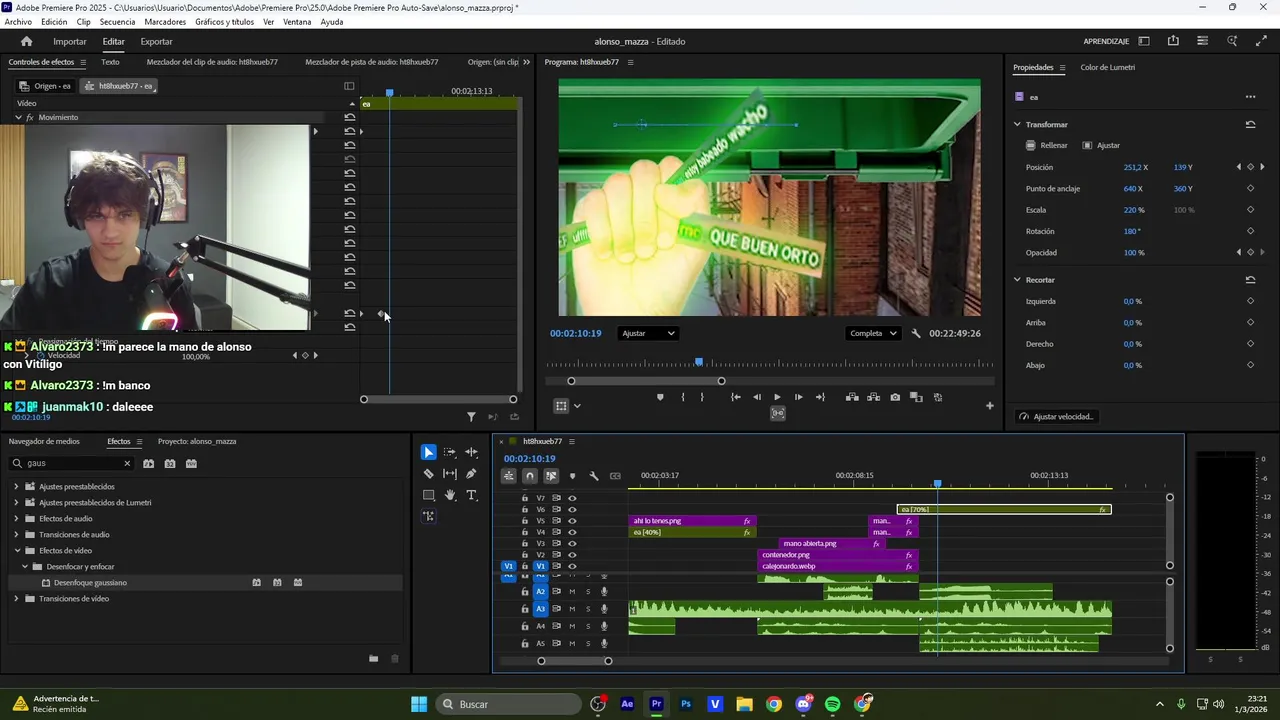Click the Program Monitor button editor plus
The image size is (1280, 720).
pos(989,405)
